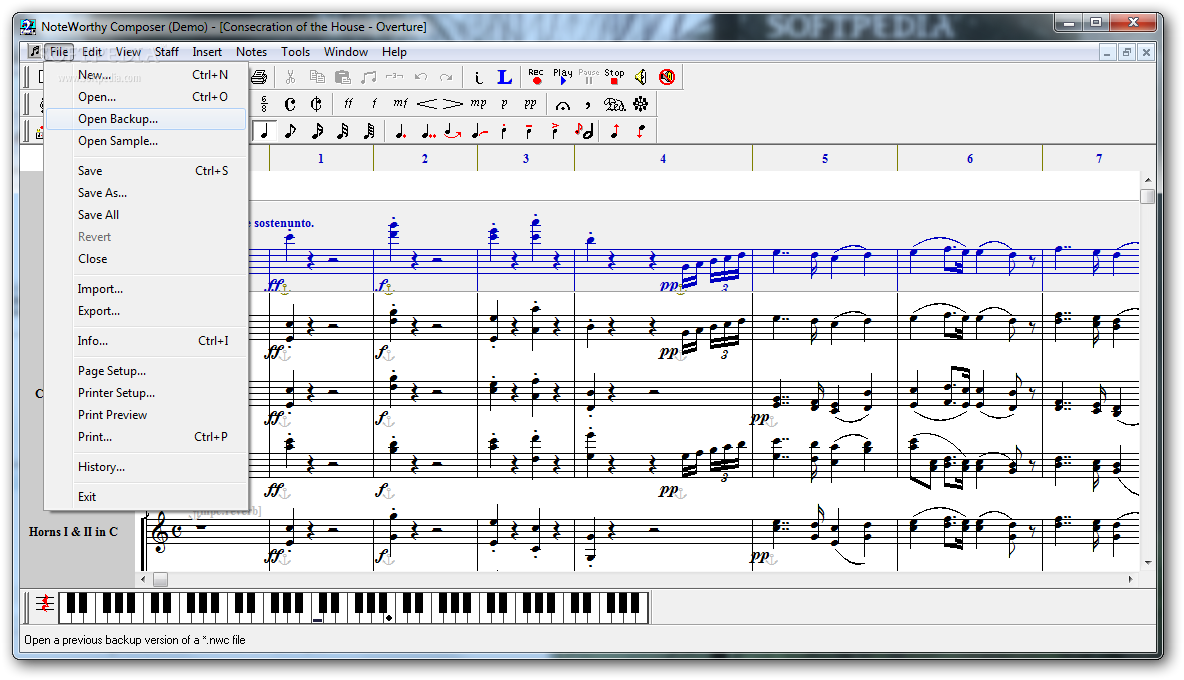Toggle tie on the note
The width and height of the screenshot is (1184, 680).
click(x=453, y=131)
